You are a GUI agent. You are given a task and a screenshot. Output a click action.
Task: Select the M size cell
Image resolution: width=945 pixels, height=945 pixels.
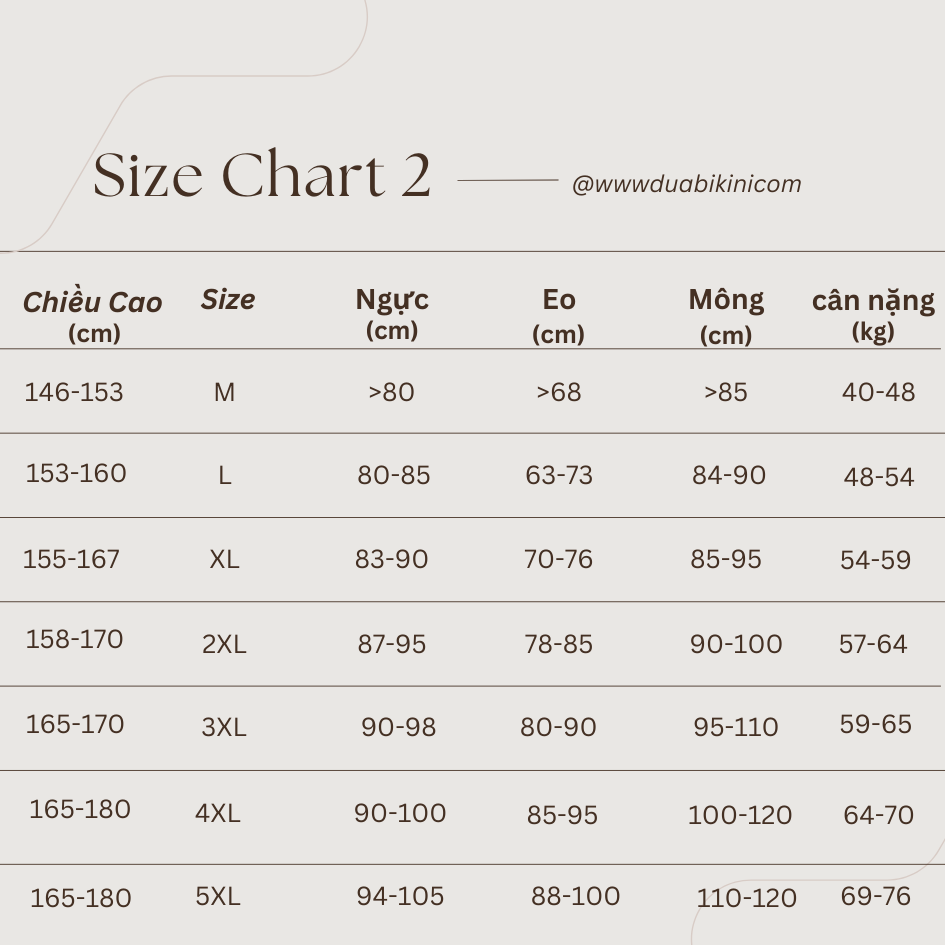(224, 393)
